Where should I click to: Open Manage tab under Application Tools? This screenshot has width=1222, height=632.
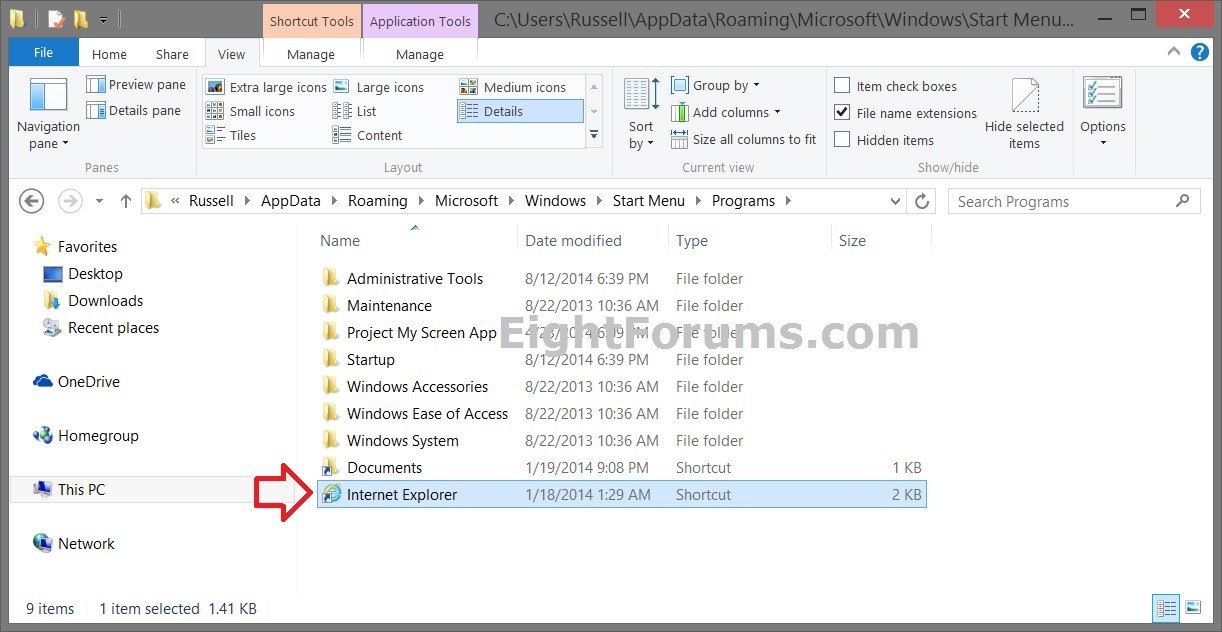click(420, 54)
